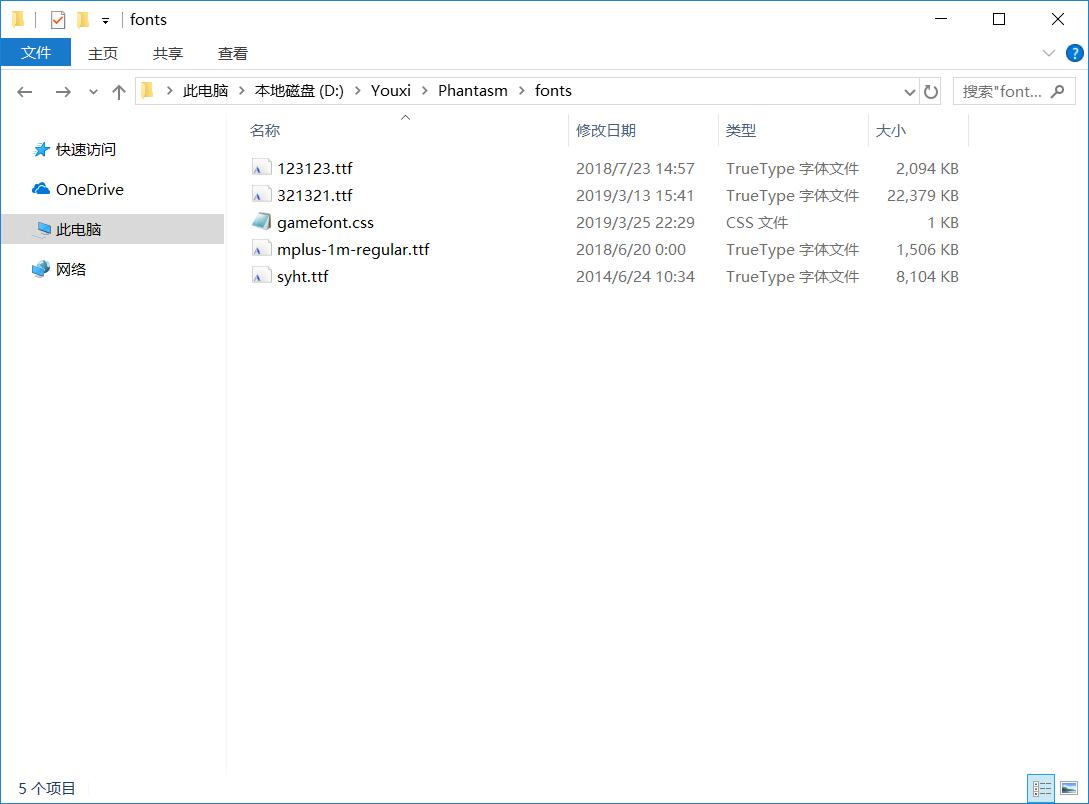Click the date 2019/3/25 22:29
This screenshot has height=804, width=1089.
[x=635, y=223]
